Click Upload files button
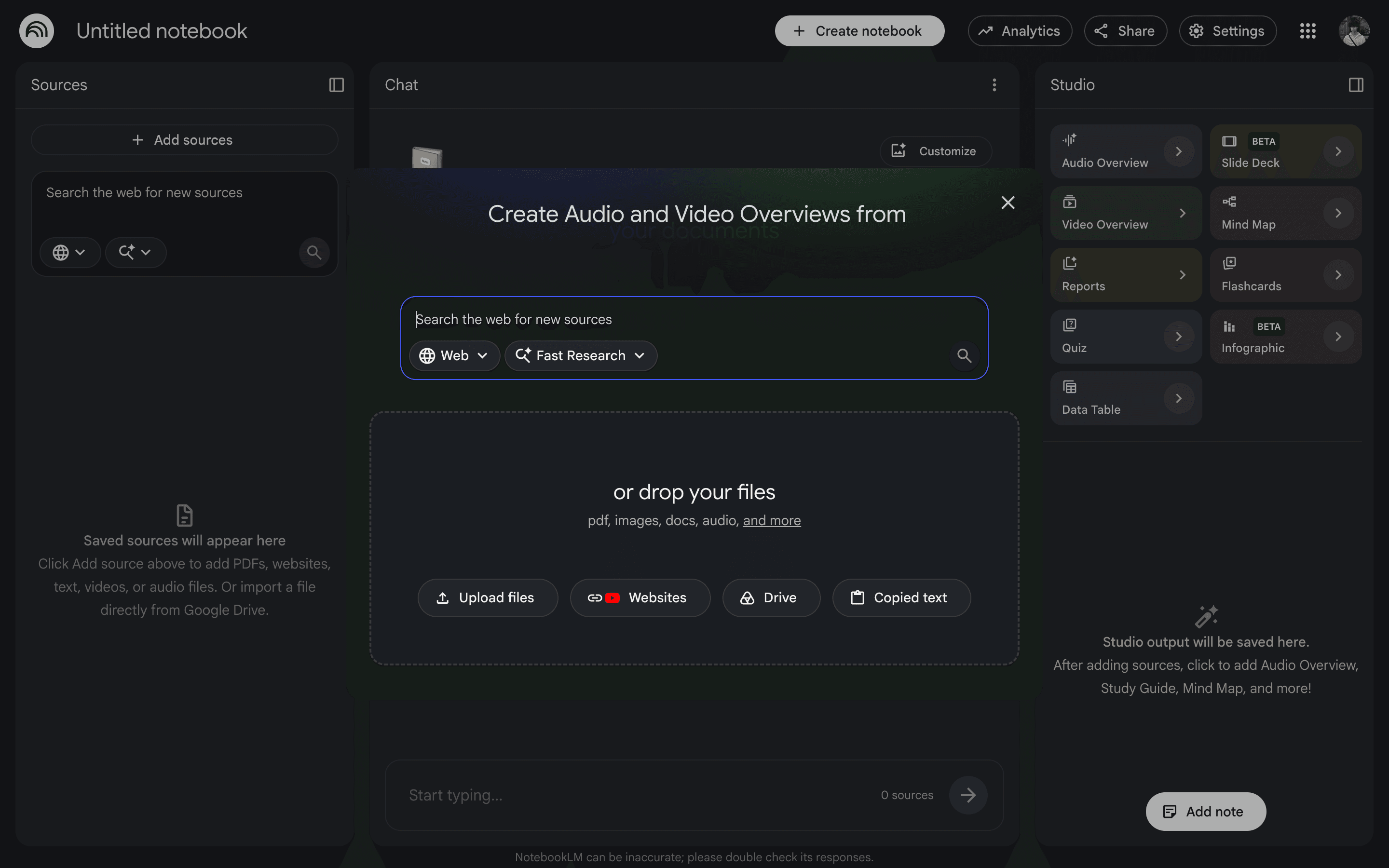 click(x=487, y=597)
